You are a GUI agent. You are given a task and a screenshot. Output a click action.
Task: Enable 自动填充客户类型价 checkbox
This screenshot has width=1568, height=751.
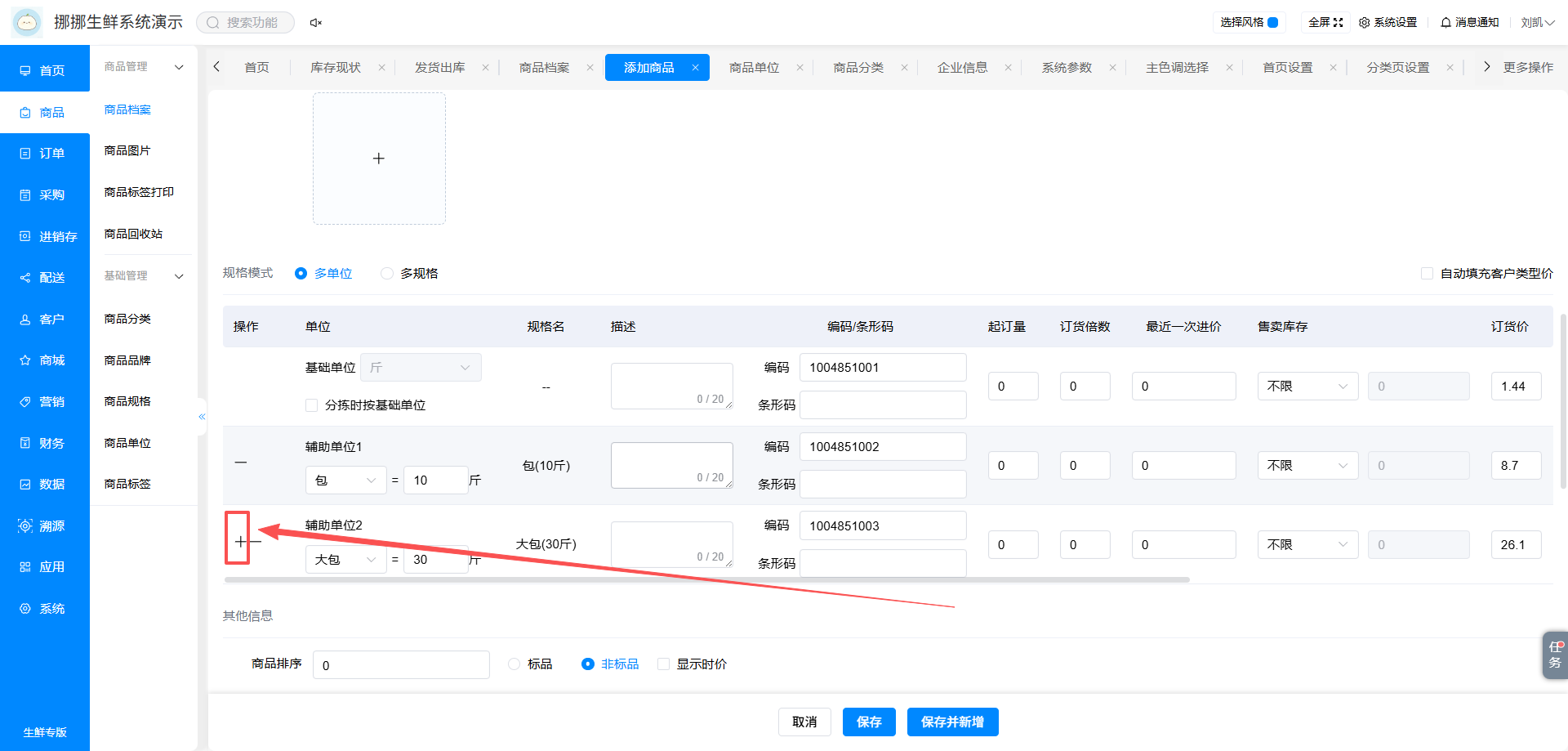tap(1427, 274)
